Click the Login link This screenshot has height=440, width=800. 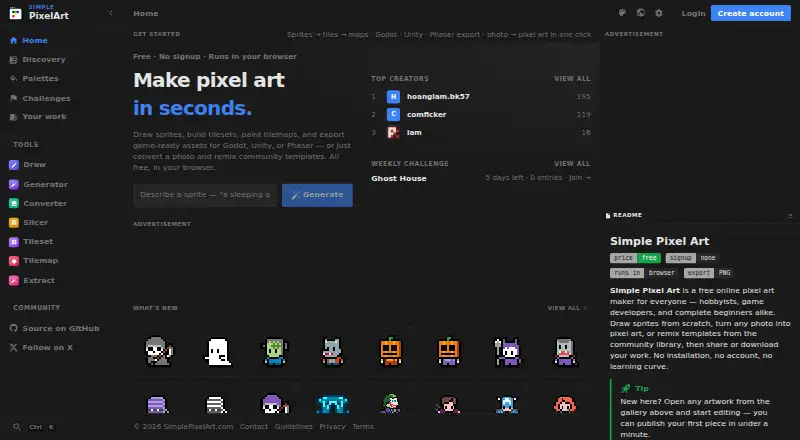click(x=693, y=13)
